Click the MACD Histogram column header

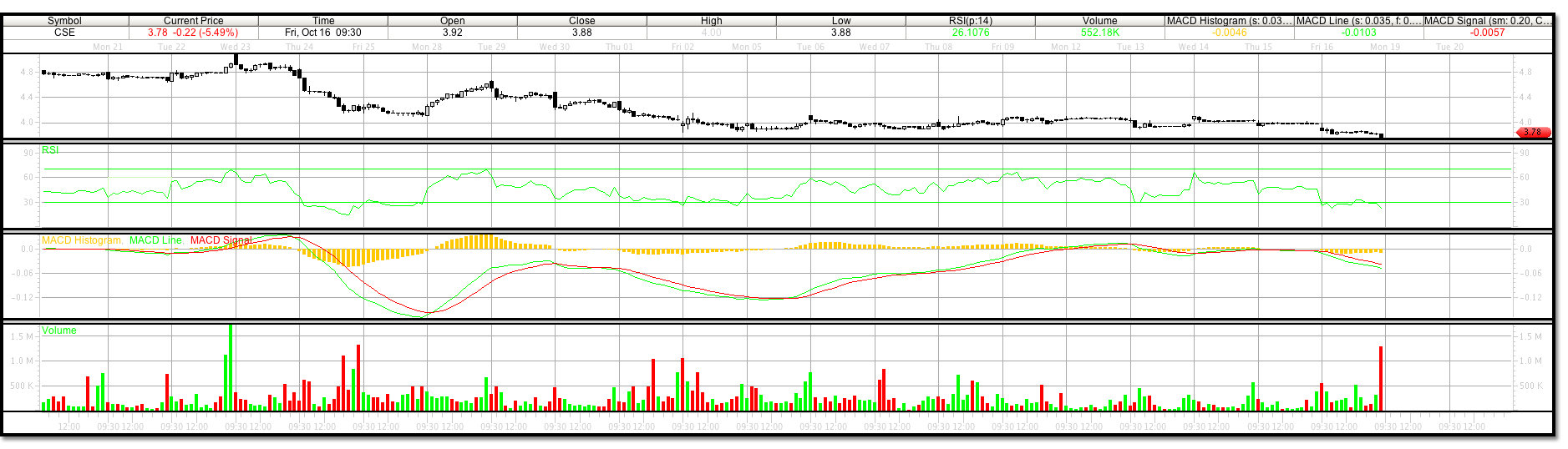pos(1229,21)
